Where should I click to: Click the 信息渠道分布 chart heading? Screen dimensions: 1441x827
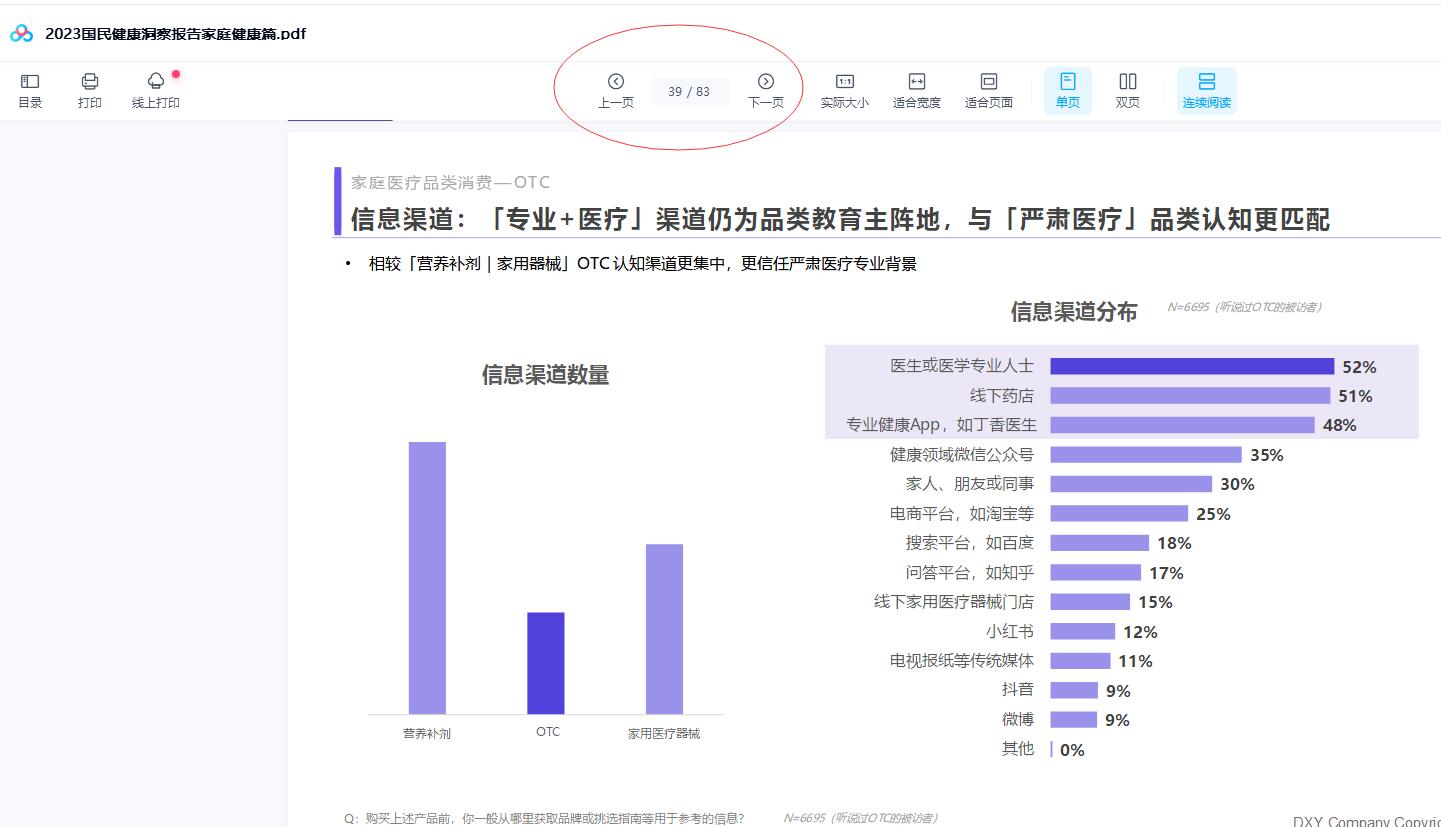click(1073, 312)
